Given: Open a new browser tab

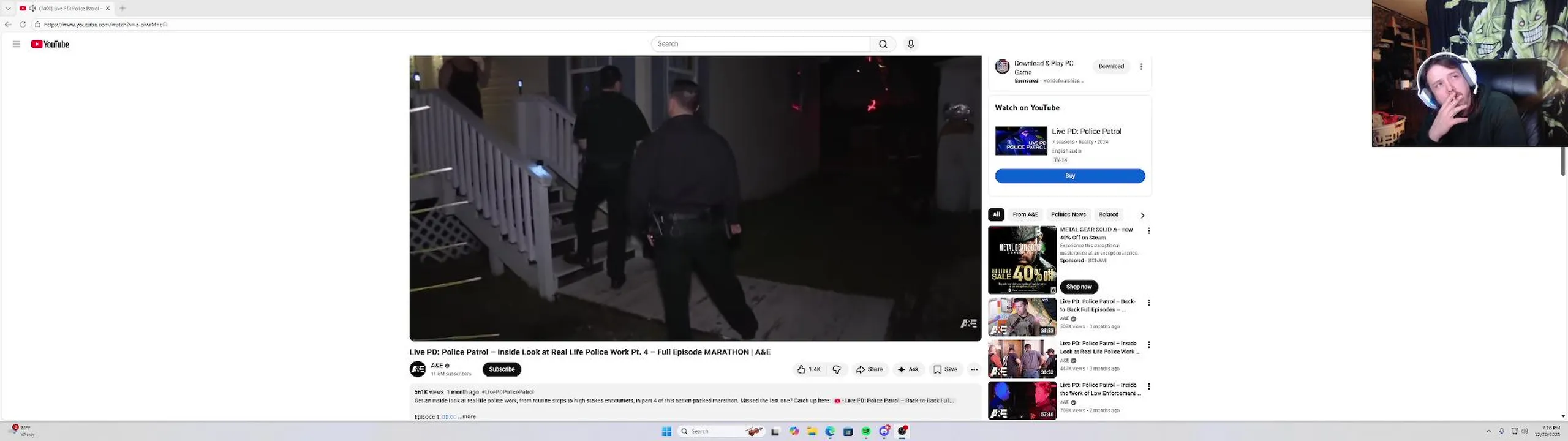Looking at the screenshot, I should coord(123,8).
